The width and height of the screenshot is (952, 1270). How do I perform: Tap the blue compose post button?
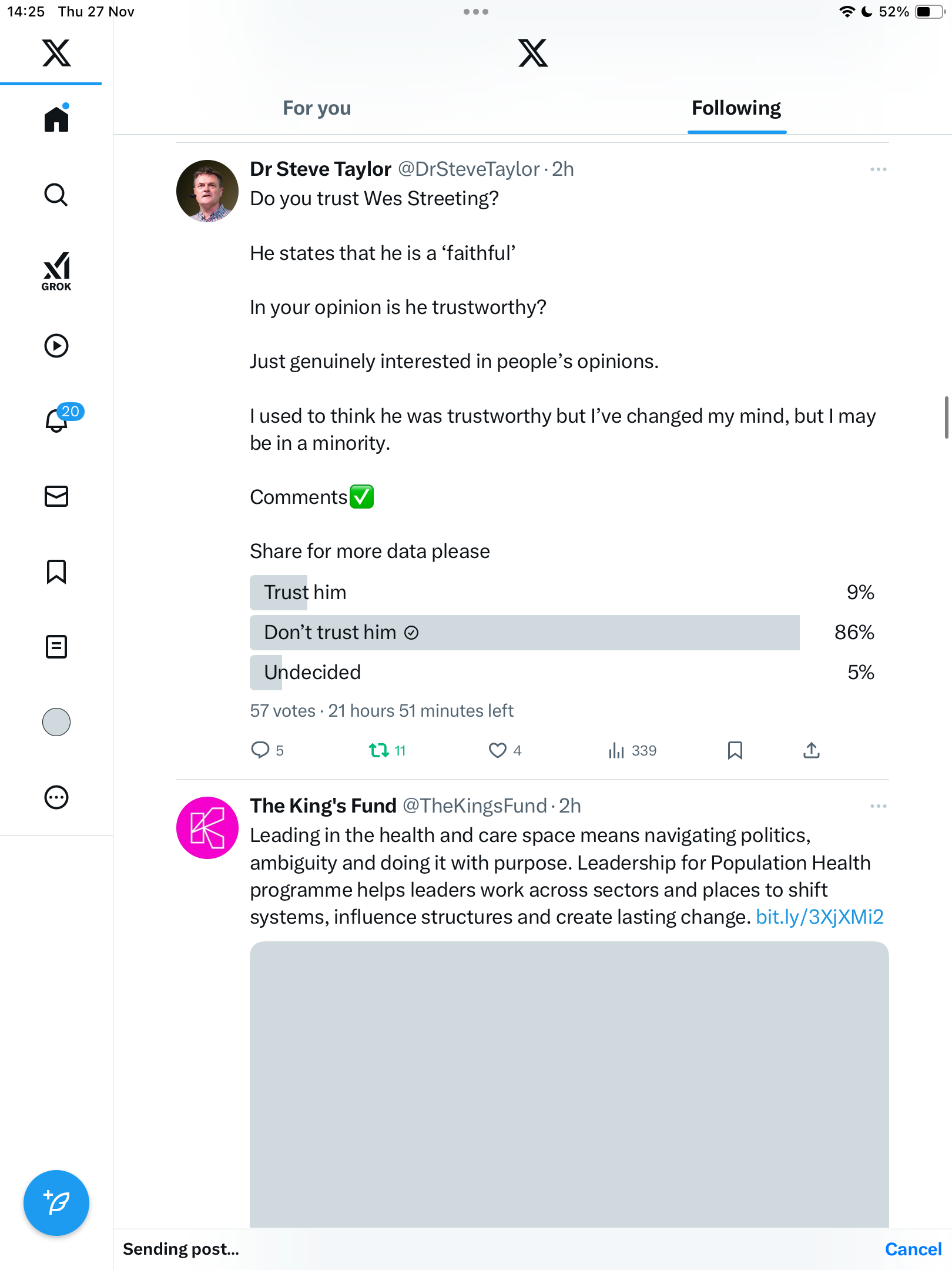coord(56,1202)
